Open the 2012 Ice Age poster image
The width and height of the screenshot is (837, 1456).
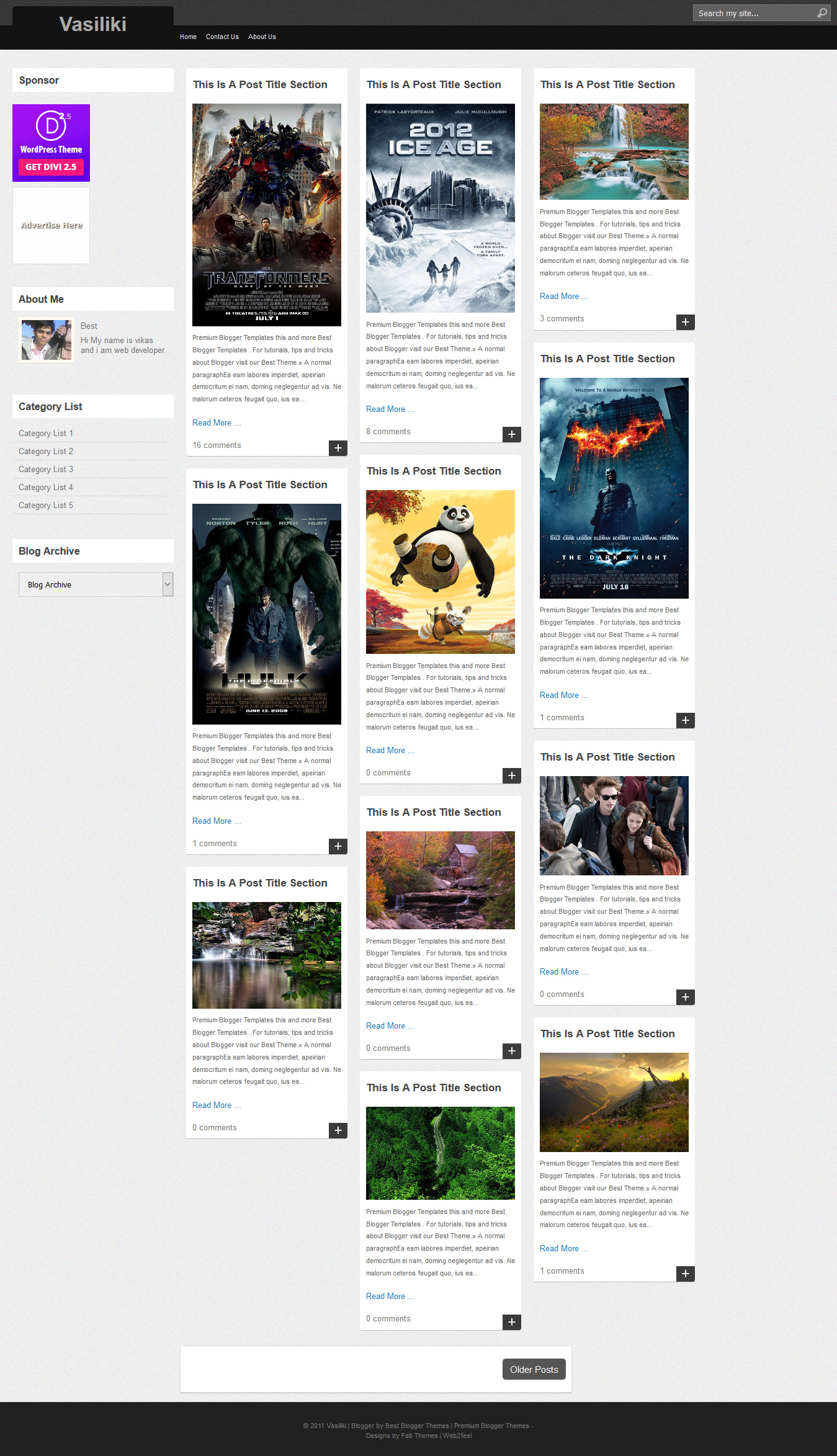(441, 208)
